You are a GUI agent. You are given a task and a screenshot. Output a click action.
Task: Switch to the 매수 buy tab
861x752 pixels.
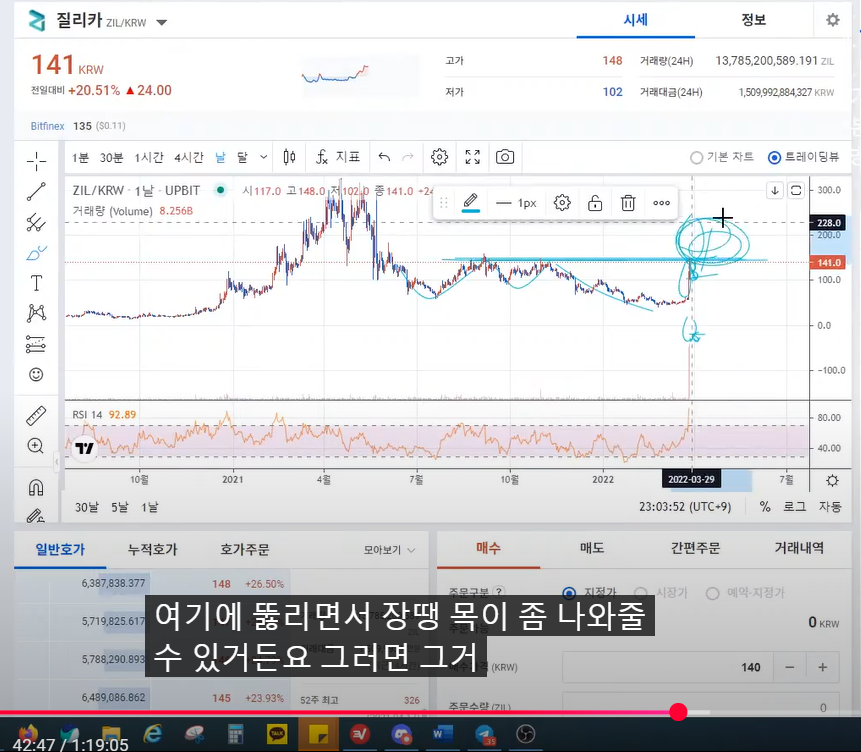[489, 548]
